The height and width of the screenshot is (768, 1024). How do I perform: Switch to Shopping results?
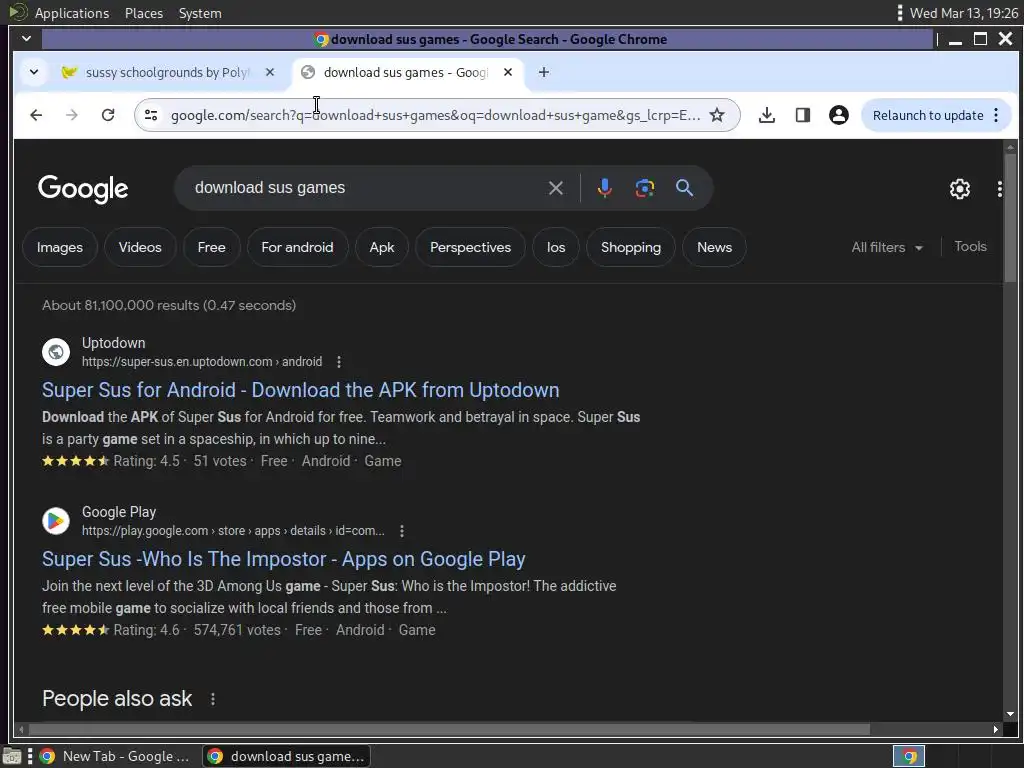click(x=631, y=248)
